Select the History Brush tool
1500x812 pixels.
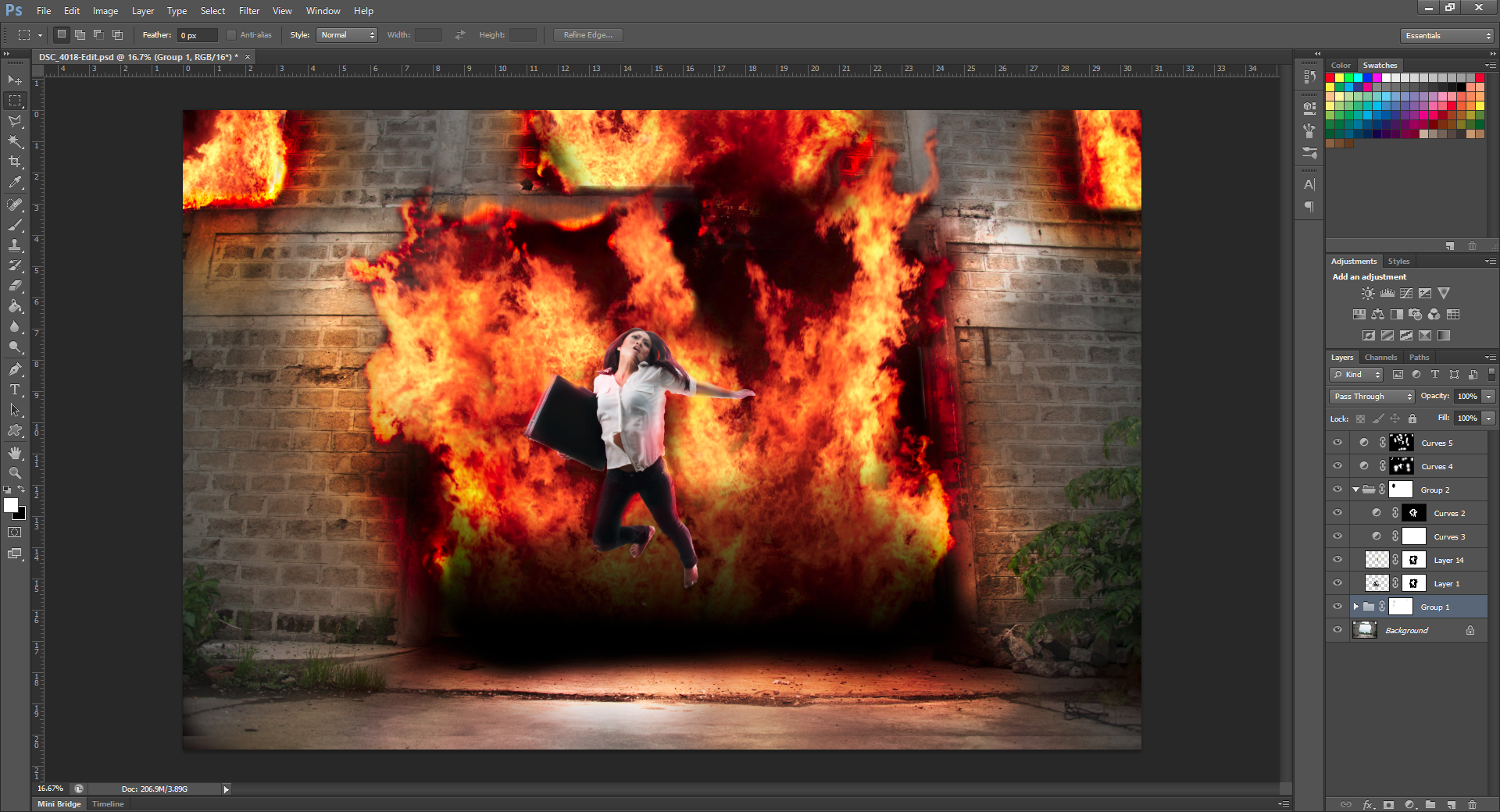pos(15,265)
